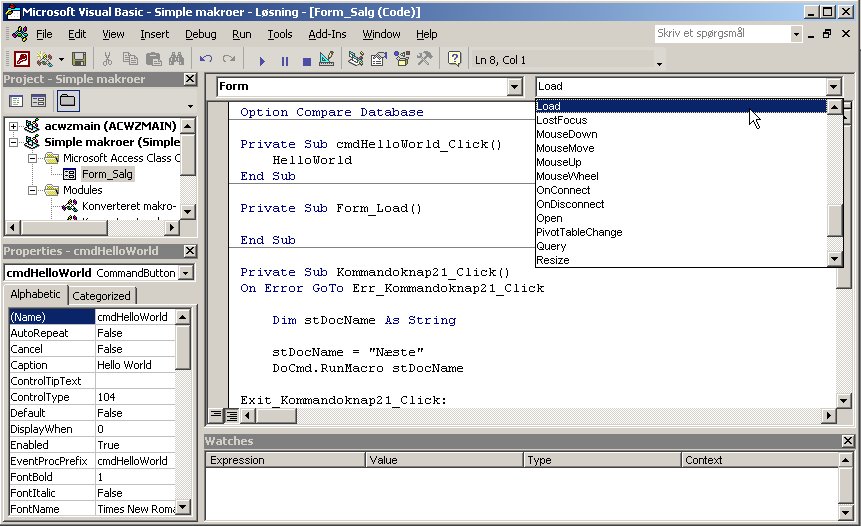Click the Find binoculars icon
The image size is (861, 526).
coord(175,60)
